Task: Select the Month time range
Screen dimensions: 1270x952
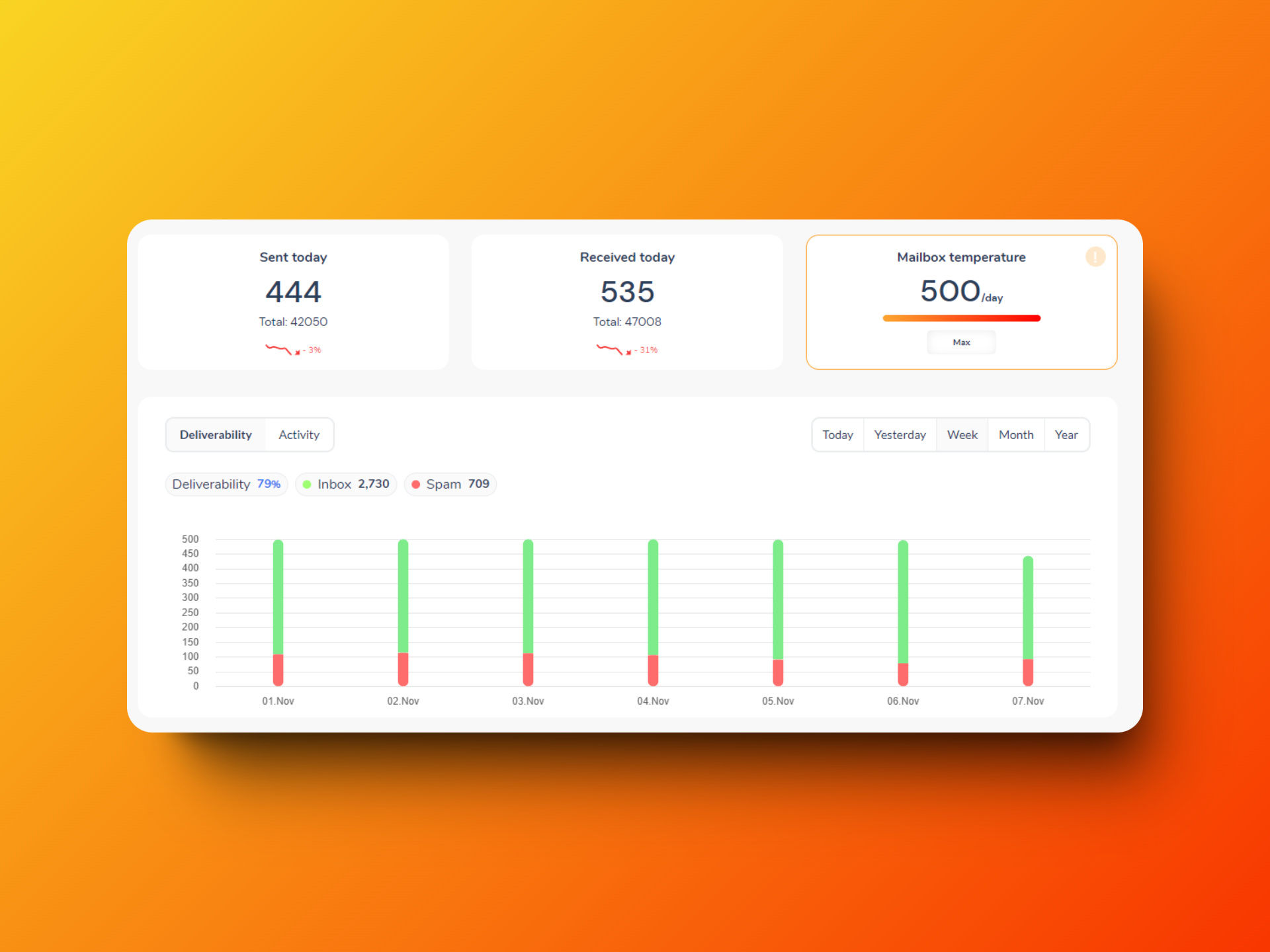Action: pyautogui.click(x=1016, y=435)
